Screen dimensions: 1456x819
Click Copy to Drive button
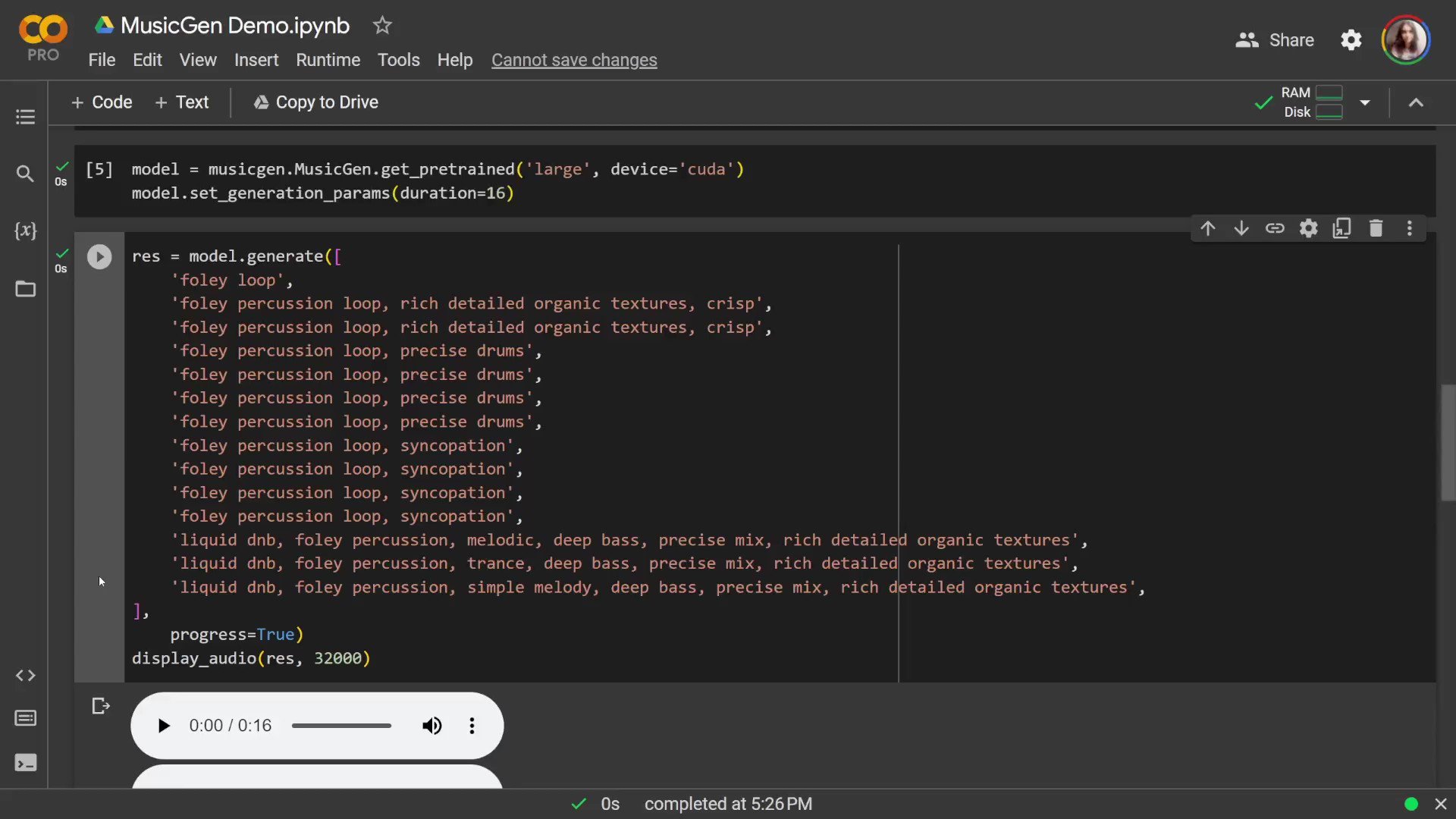pyautogui.click(x=315, y=102)
